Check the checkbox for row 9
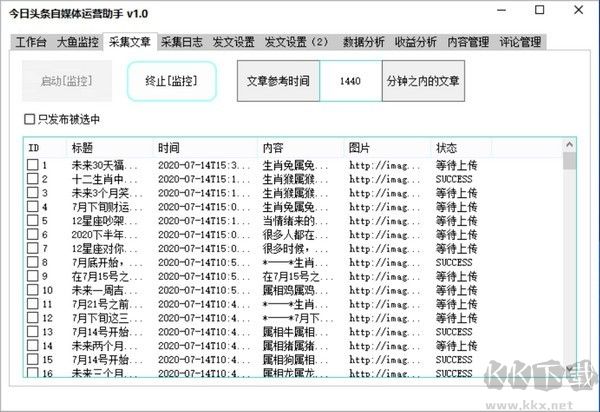The width and height of the screenshot is (600, 412). pyautogui.click(x=33, y=276)
